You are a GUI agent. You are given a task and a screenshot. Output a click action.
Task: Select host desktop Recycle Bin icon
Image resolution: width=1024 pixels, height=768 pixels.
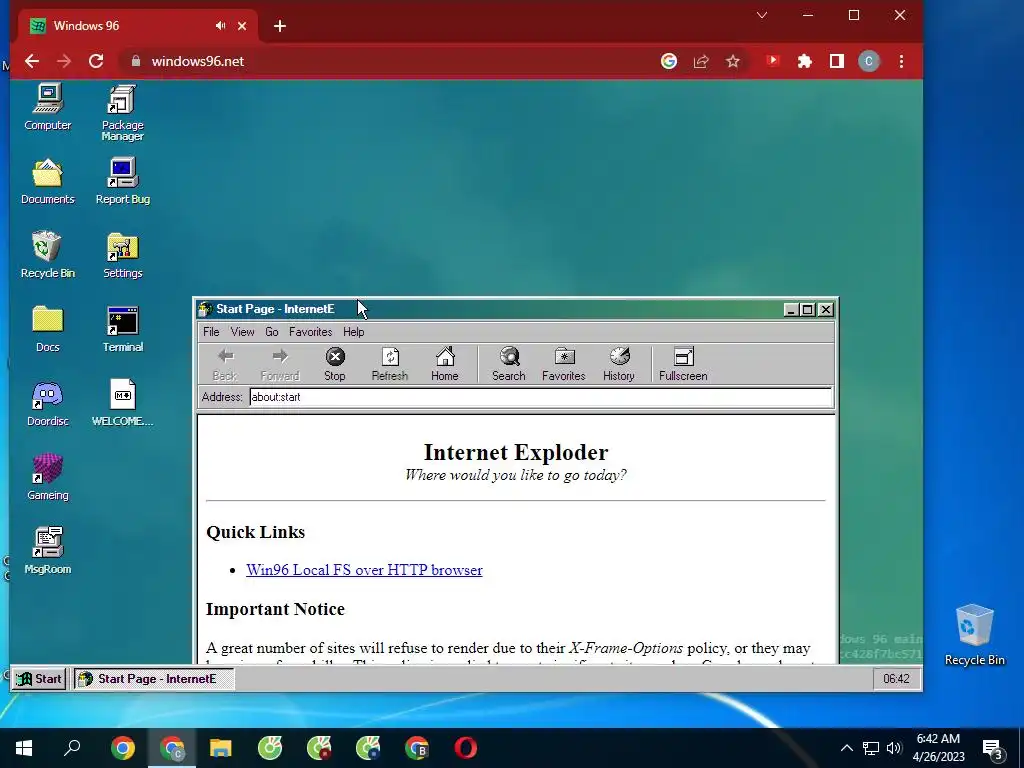point(974,635)
